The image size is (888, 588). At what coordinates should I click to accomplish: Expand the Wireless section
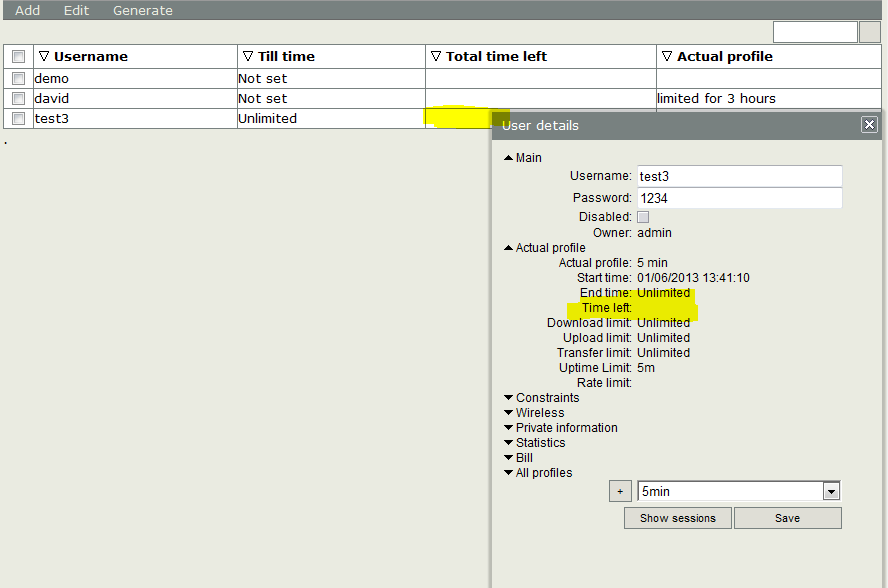click(x=534, y=412)
